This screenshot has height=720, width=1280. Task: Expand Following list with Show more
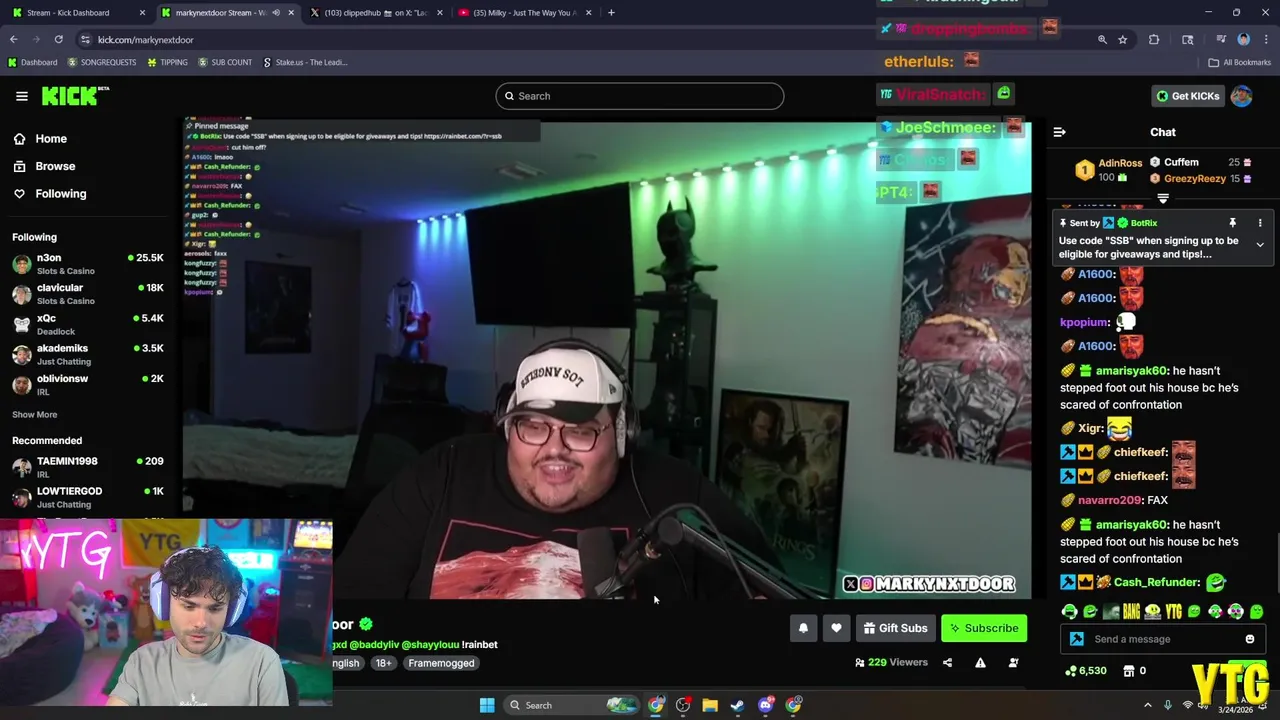coord(34,414)
